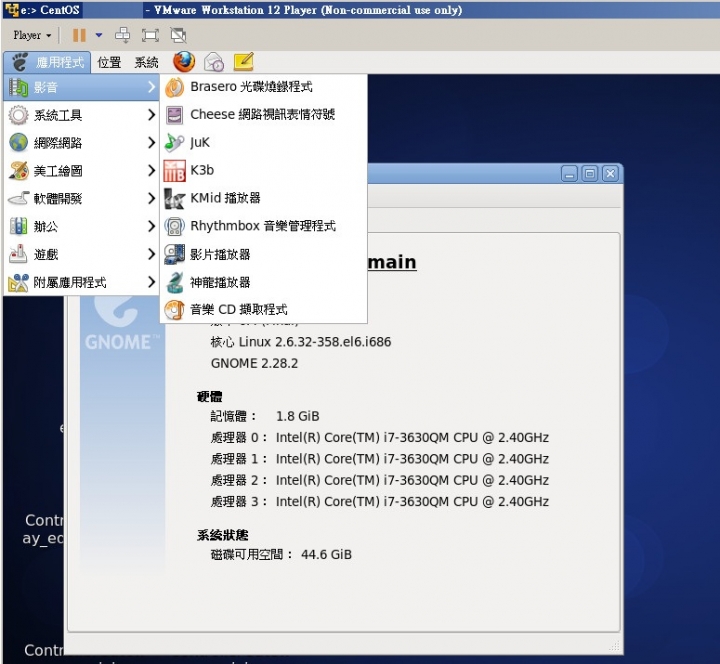Click the Cheese smiley icon
Image resolution: width=720 pixels, height=664 pixels.
(x=174, y=115)
